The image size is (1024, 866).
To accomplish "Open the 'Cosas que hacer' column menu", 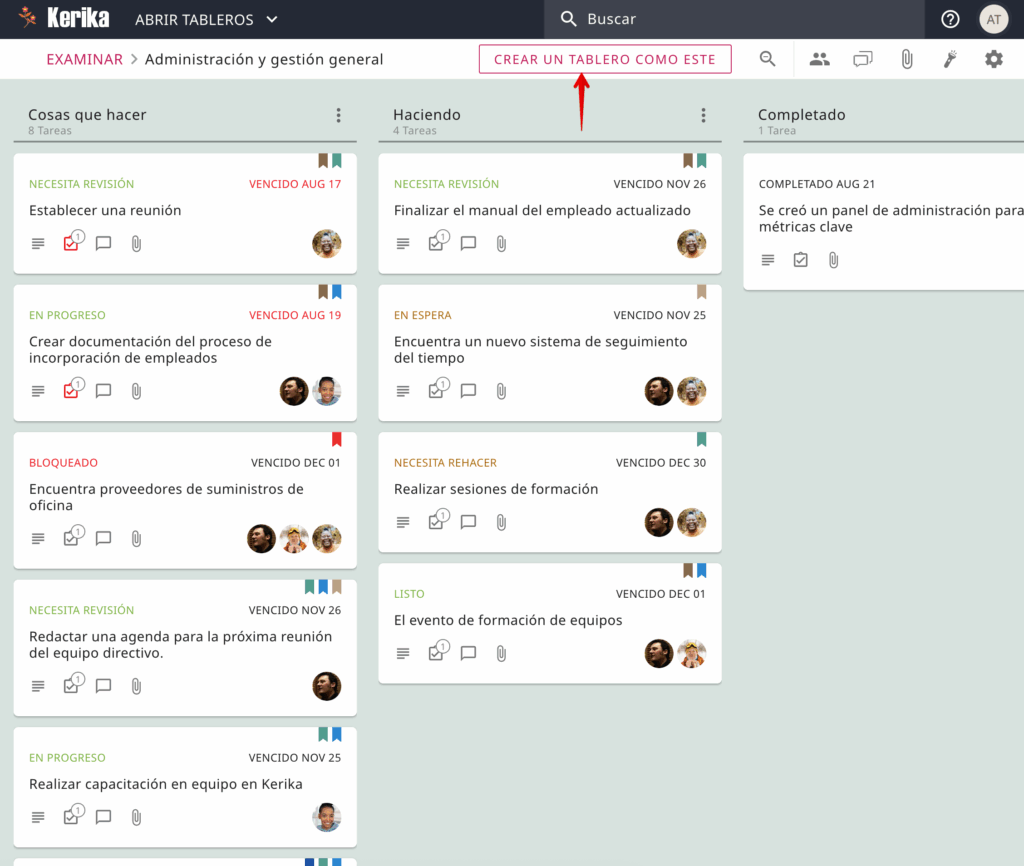I will tap(339, 116).
